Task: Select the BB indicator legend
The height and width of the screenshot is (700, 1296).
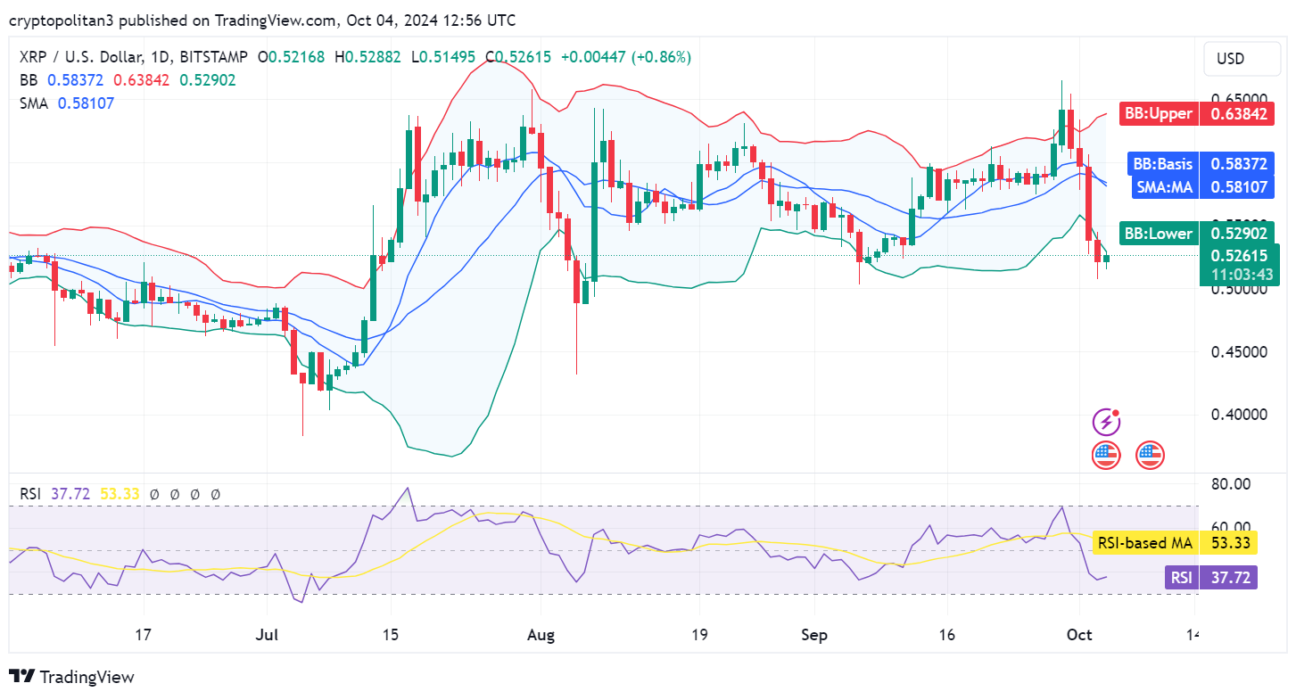Action: [28, 80]
